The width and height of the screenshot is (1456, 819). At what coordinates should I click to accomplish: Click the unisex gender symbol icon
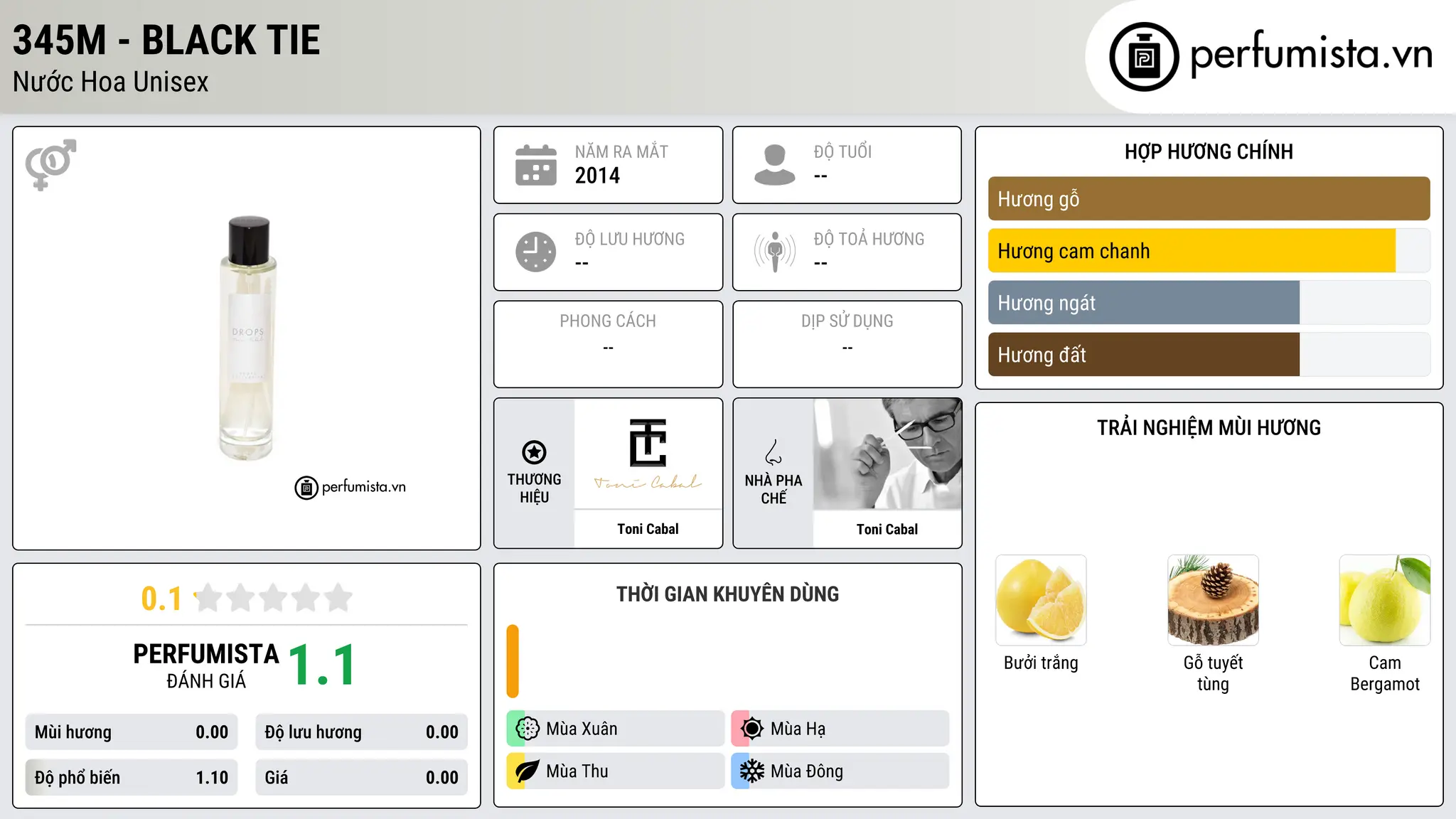point(50,164)
